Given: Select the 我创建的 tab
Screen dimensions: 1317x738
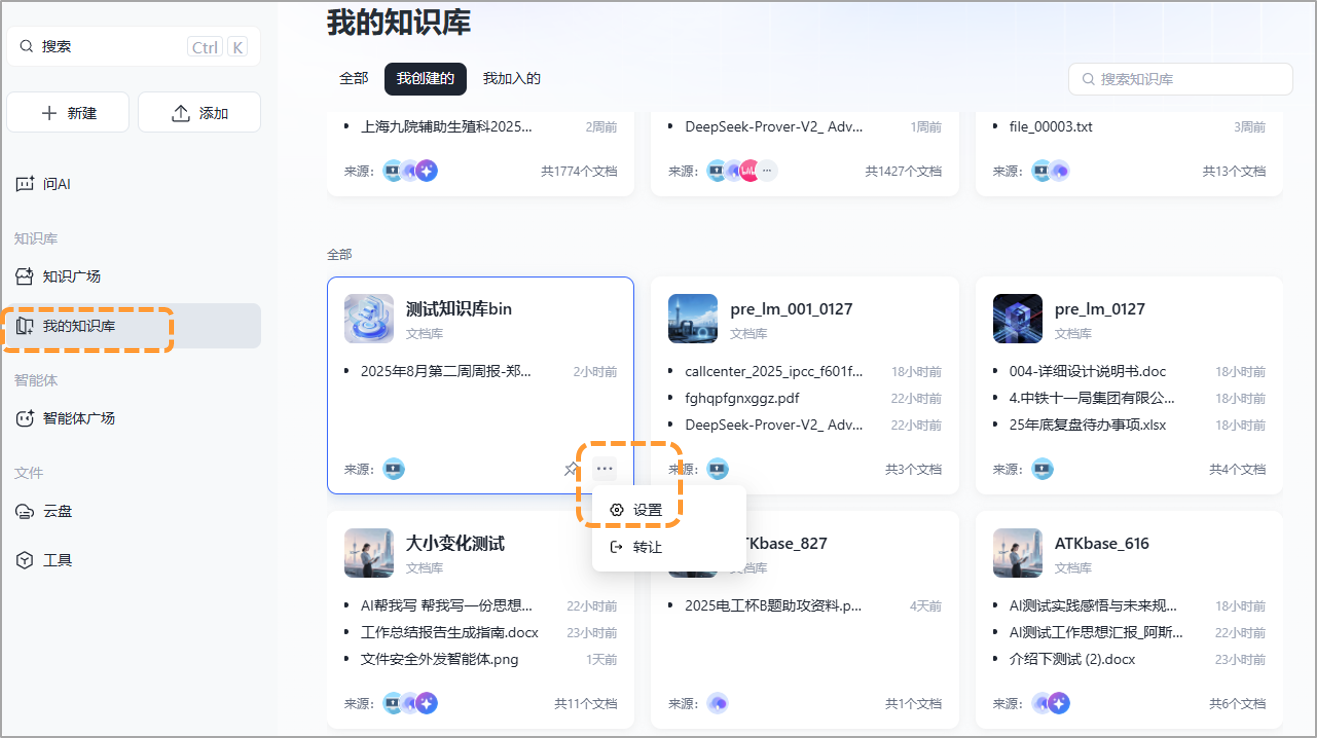Looking at the screenshot, I should [x=425, y=78].
